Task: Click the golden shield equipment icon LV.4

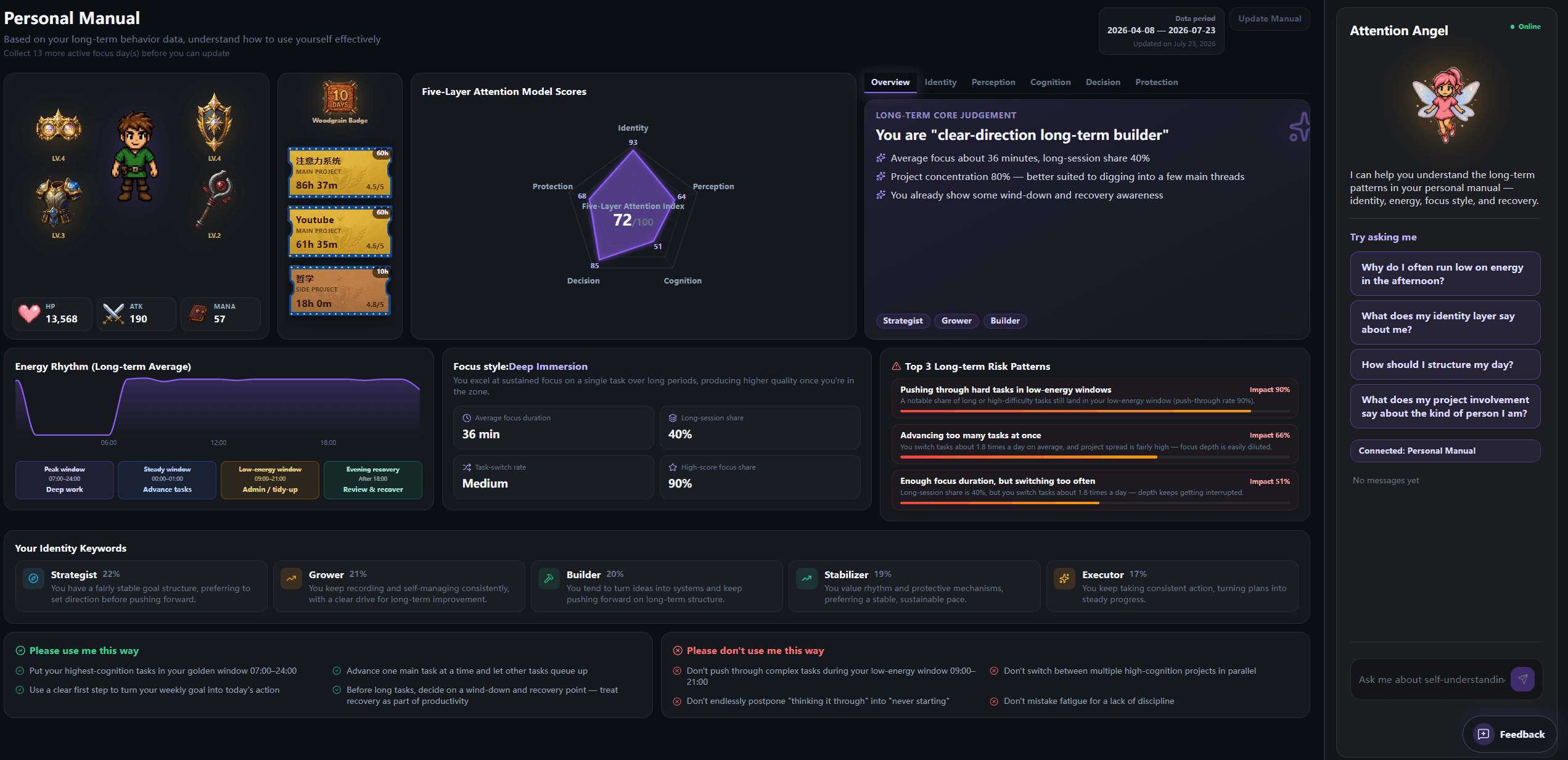Action: [214, 122]
